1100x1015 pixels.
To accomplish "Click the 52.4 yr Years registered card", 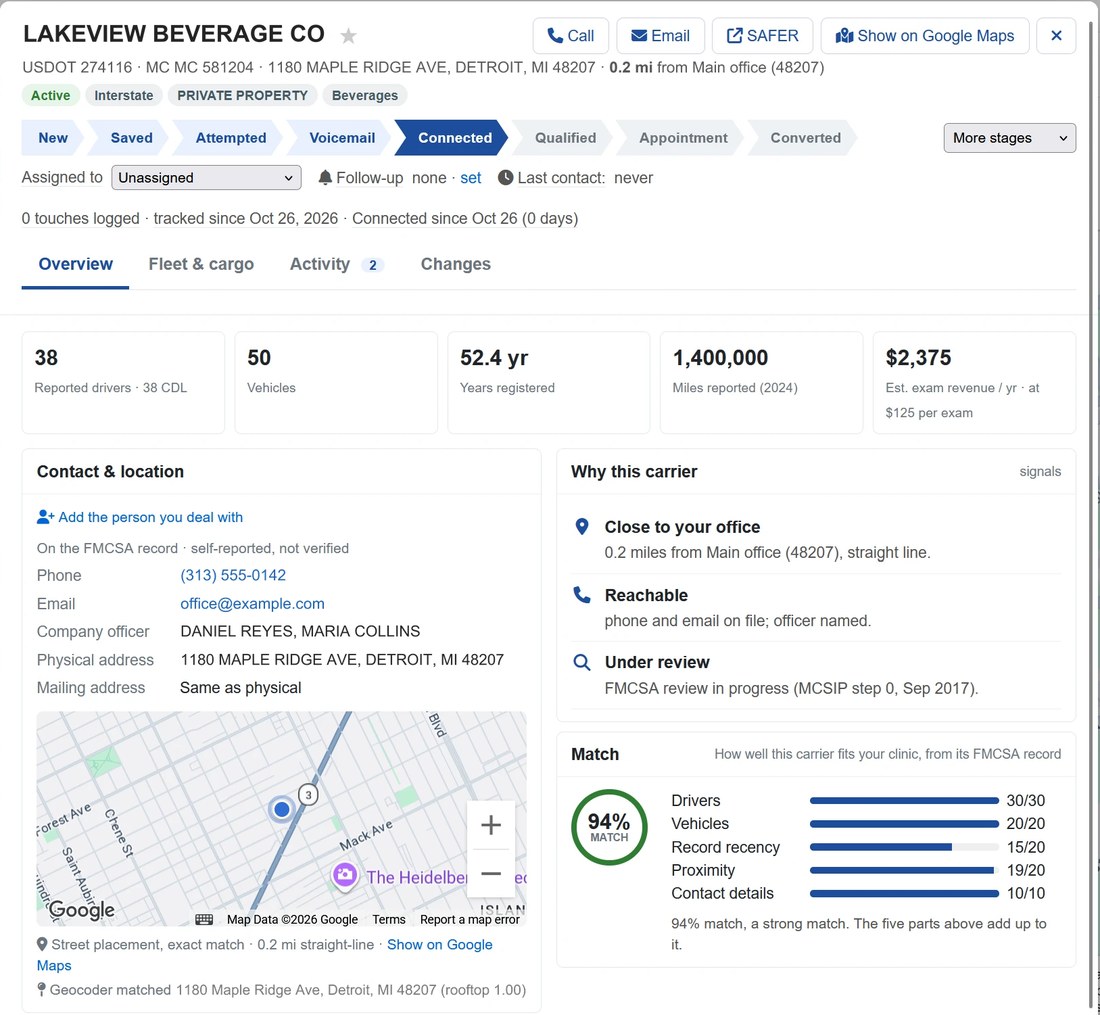I will pos(549,382).
